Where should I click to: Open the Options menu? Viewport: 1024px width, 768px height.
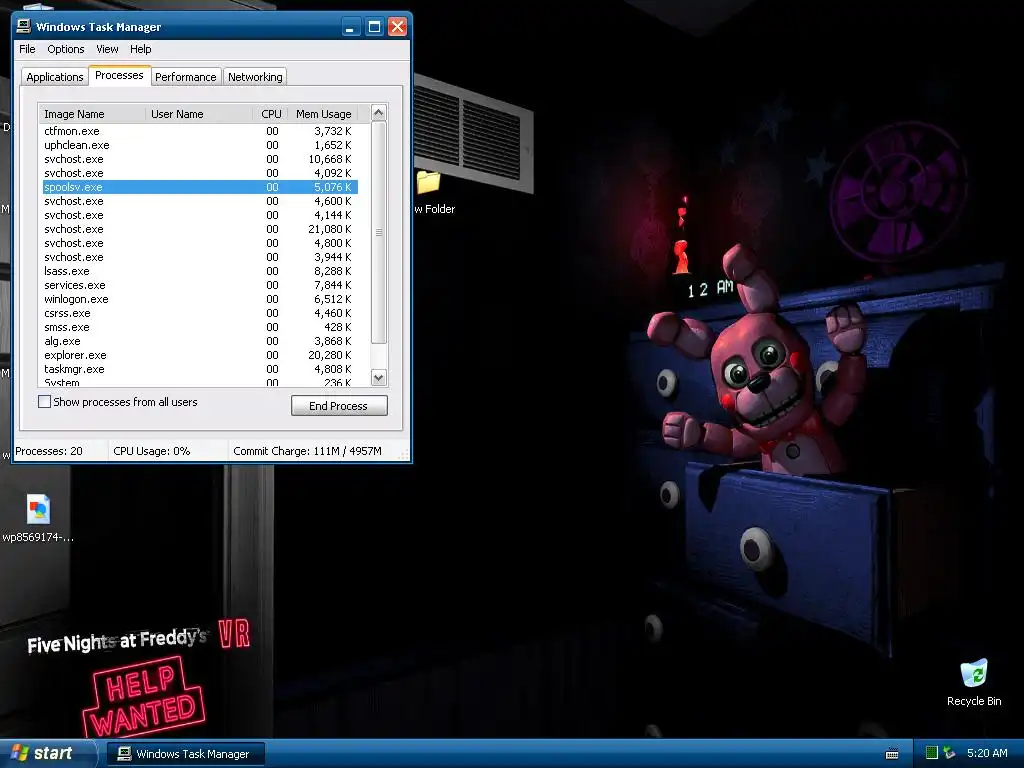(x=65, y=49)
